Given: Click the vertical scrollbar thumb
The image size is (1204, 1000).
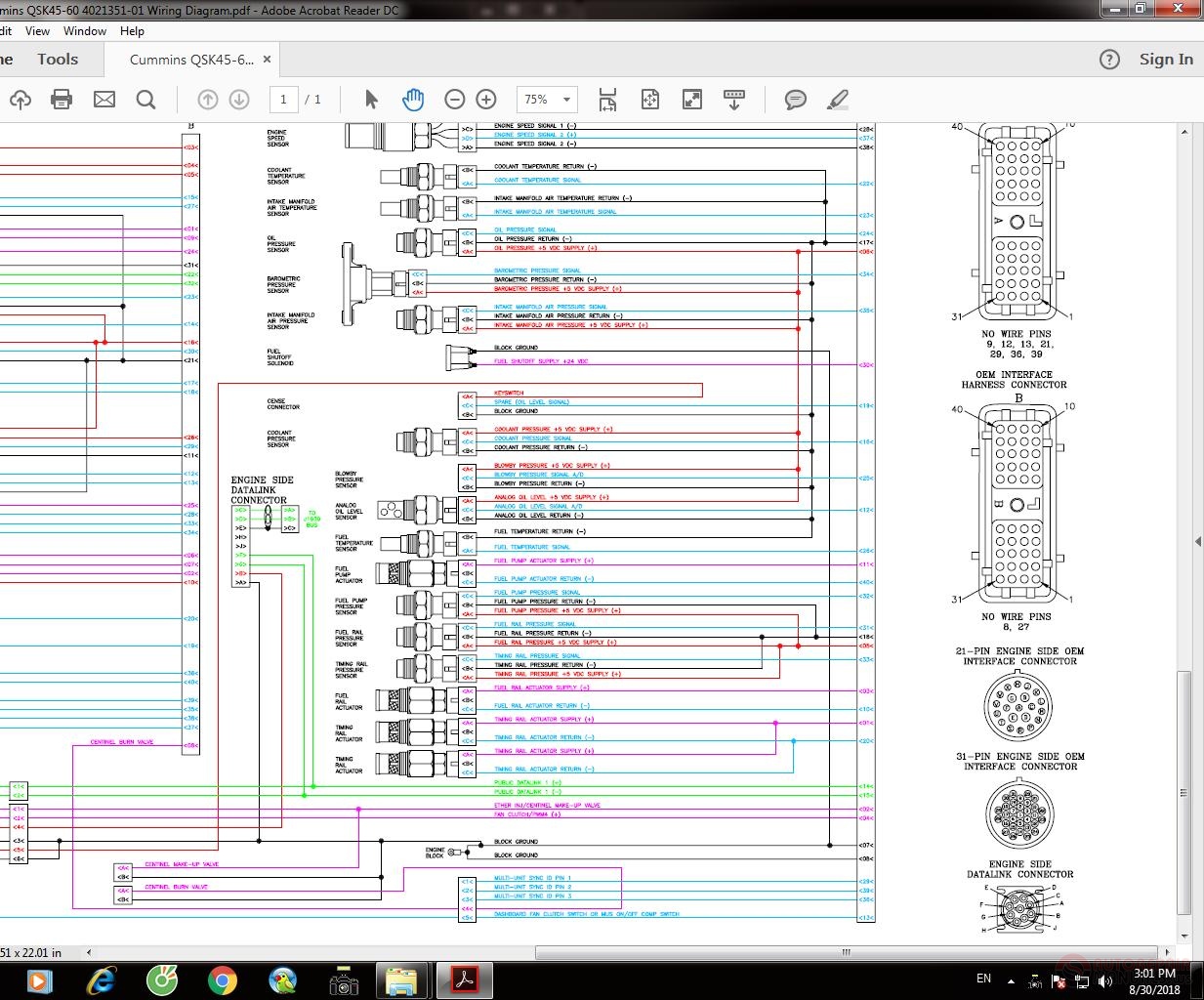Looking at the screenshot, I should (1184, 791).
